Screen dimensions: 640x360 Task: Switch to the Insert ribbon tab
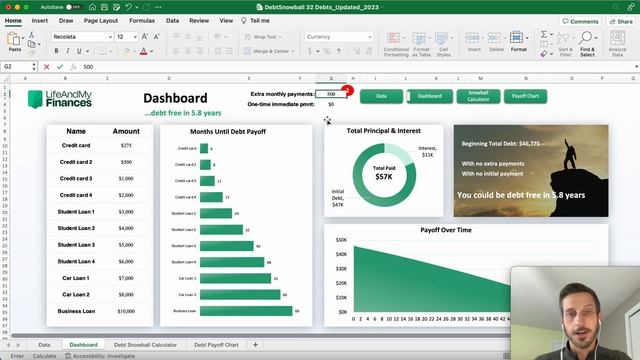coord(40,20)
